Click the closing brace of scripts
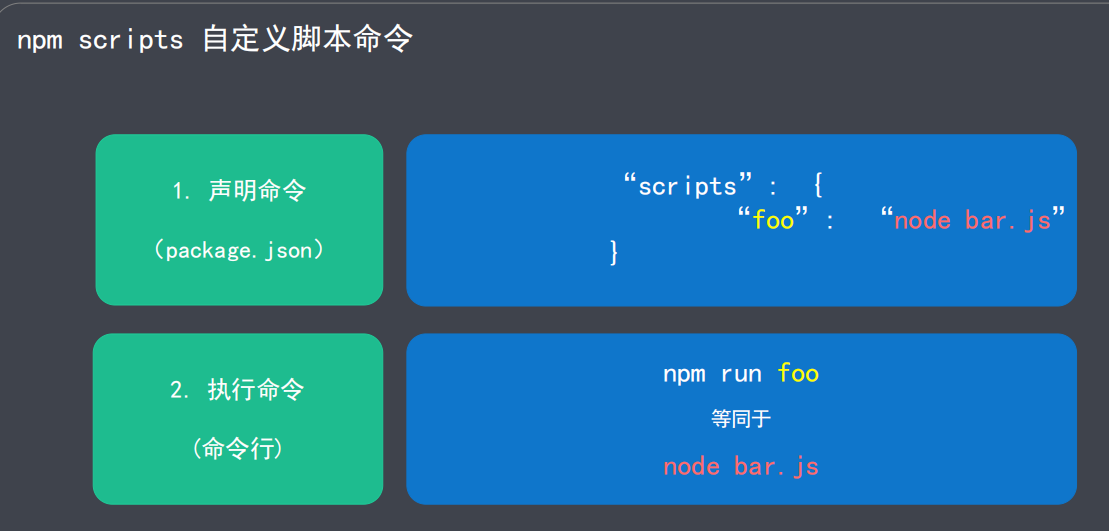 click(x=614, y=252)
